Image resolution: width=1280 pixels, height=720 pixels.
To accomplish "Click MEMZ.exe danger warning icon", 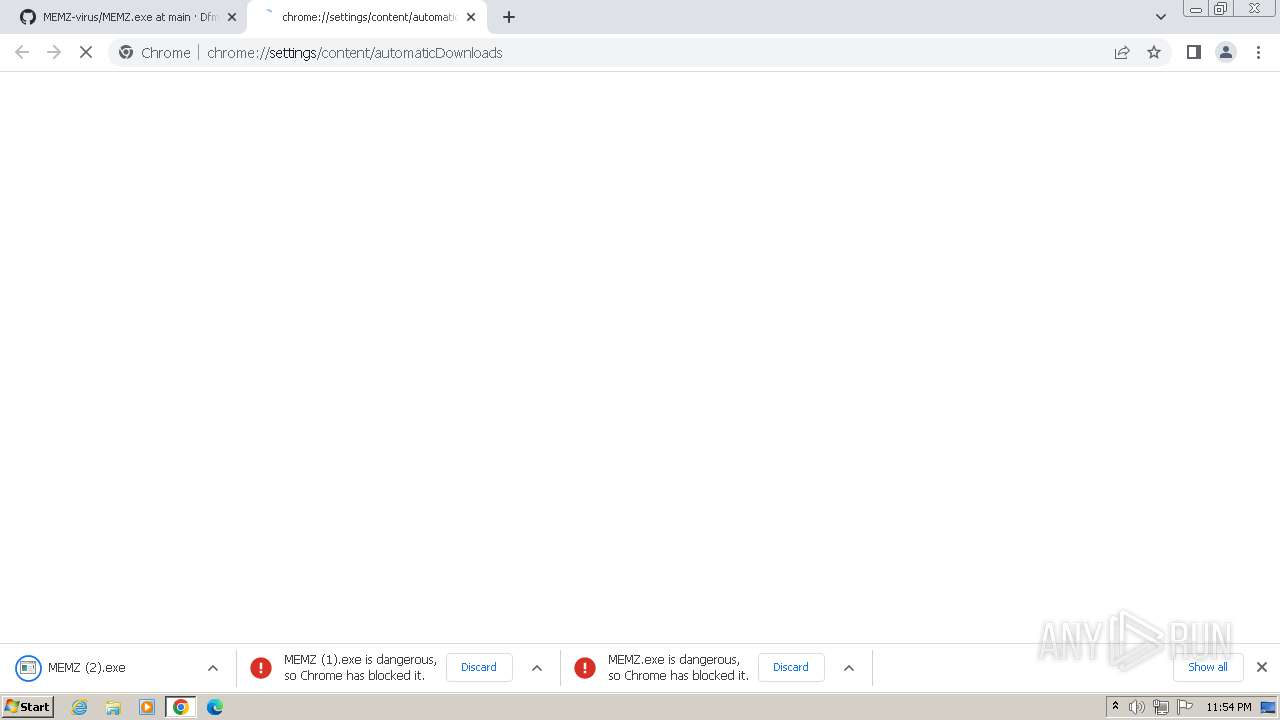I will (x=585, y=668).
